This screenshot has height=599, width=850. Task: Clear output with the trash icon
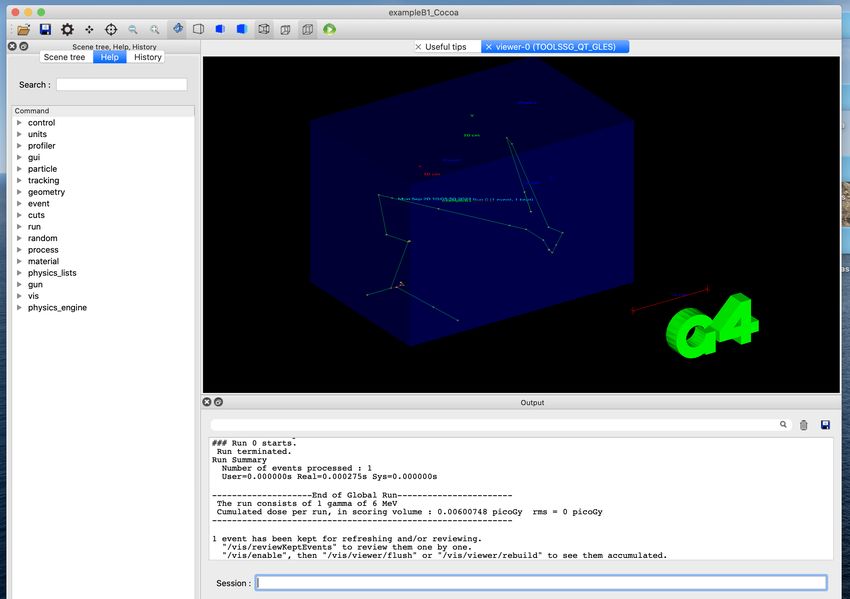click(x=803, y=425)
